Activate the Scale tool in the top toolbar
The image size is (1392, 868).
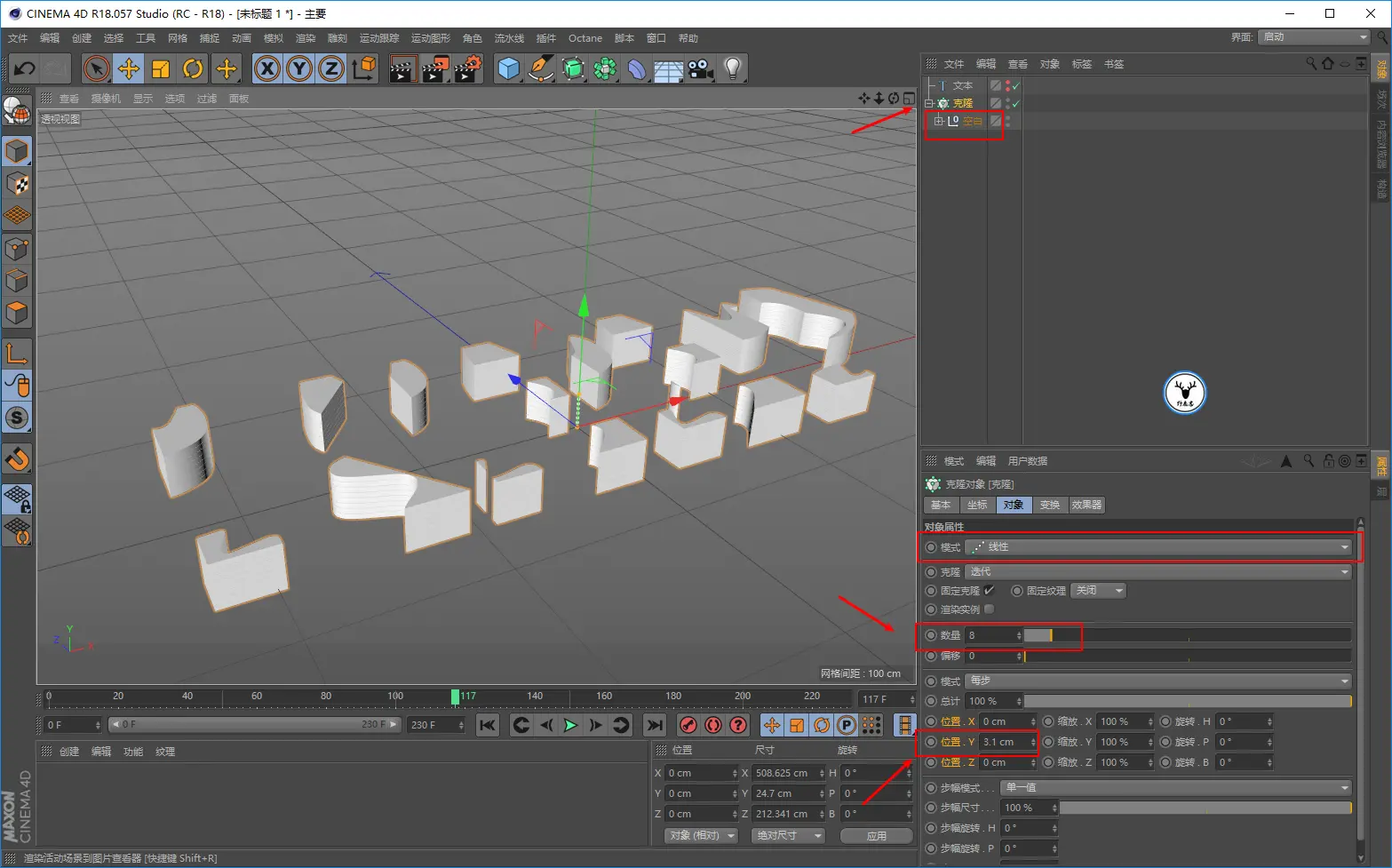[x=161, y=68]
